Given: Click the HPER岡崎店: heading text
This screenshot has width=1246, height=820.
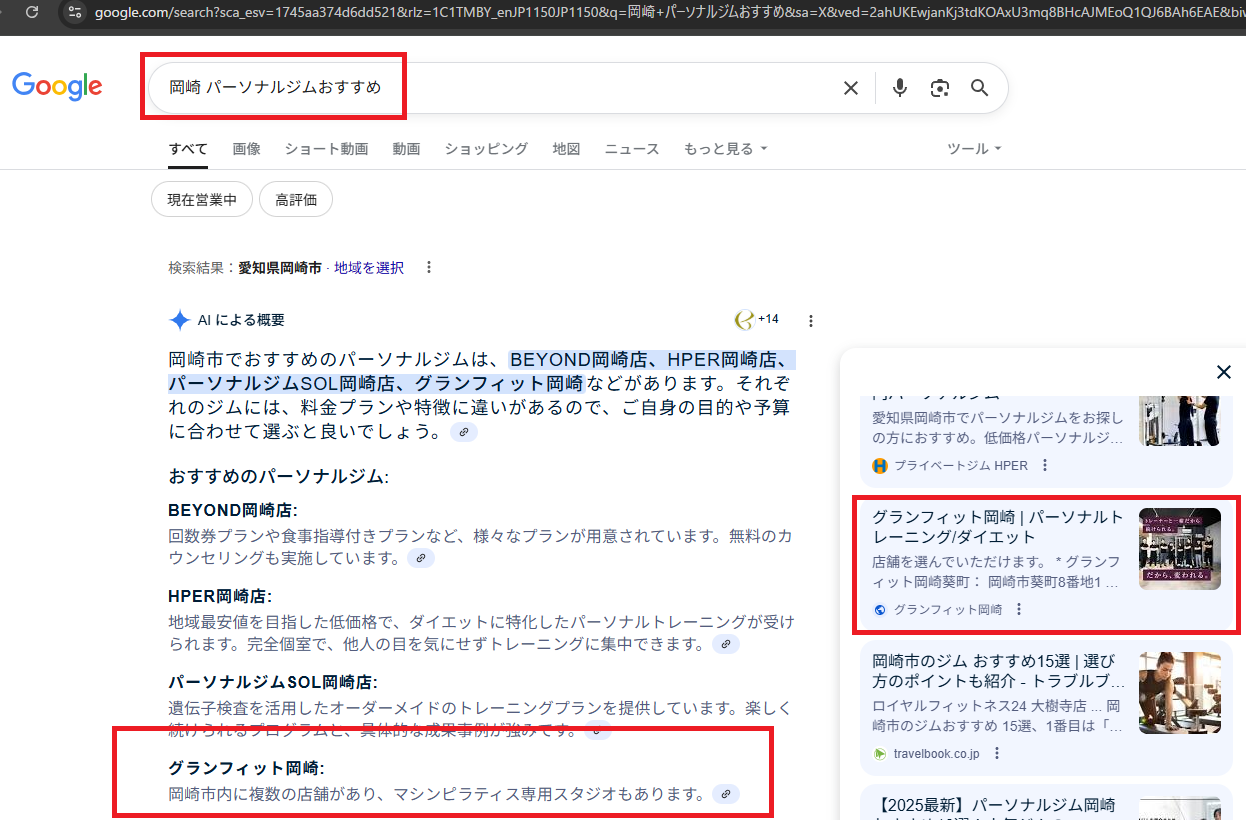Looking at the screenshot, I should click(x=220, y=596).
